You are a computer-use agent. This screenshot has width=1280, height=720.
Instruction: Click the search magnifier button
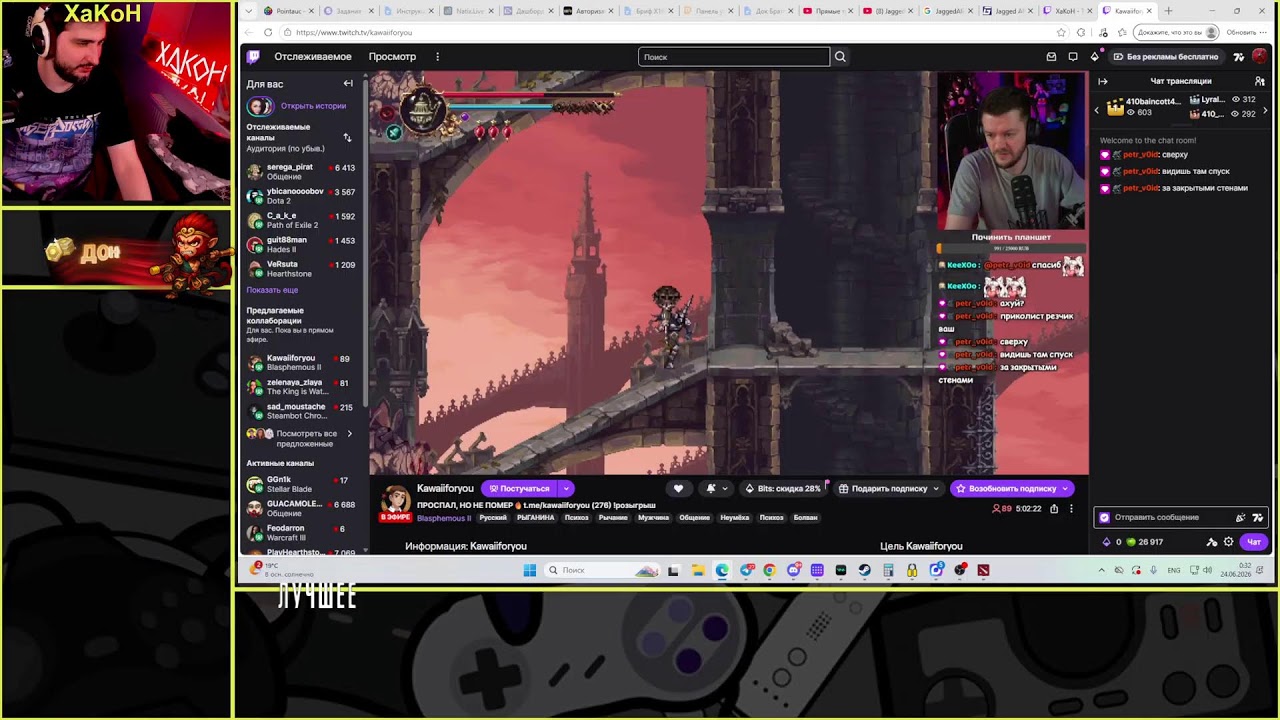[x=840, y=57]
